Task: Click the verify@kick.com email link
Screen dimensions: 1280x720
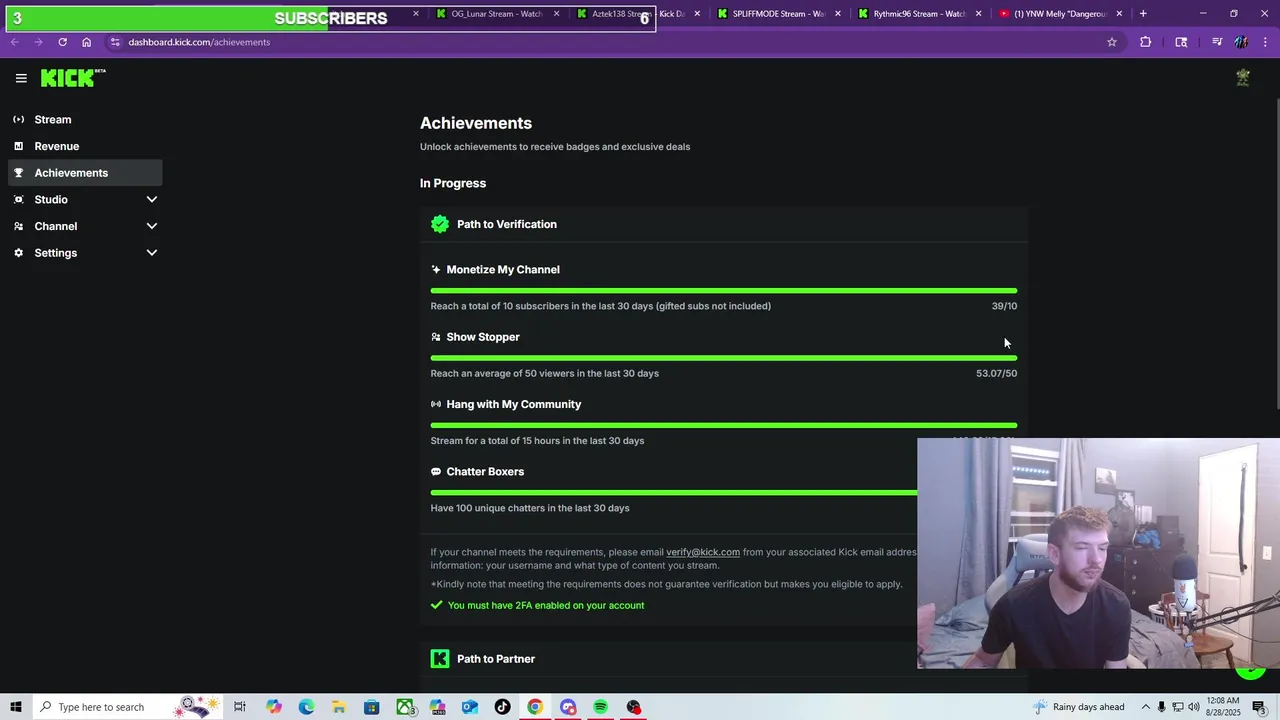Action: click(703, 552)
